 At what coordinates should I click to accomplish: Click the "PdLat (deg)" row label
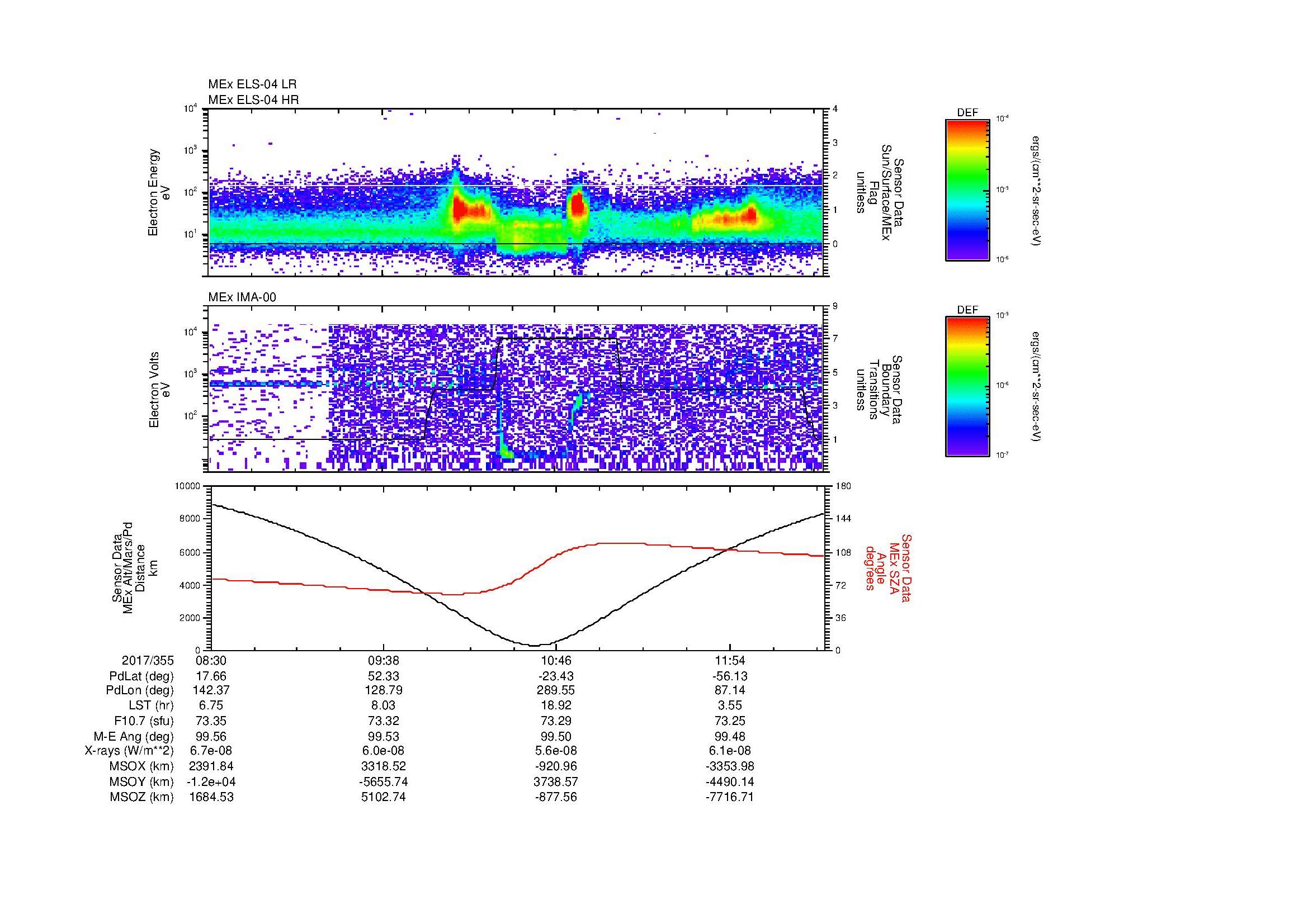[x=141, y=676]
